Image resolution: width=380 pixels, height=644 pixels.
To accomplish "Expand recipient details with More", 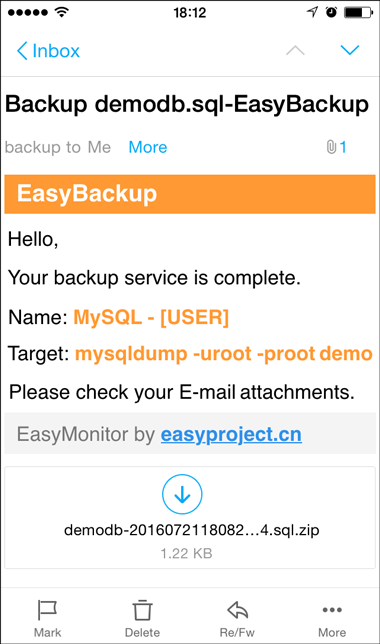I will (x=148, y=147).
